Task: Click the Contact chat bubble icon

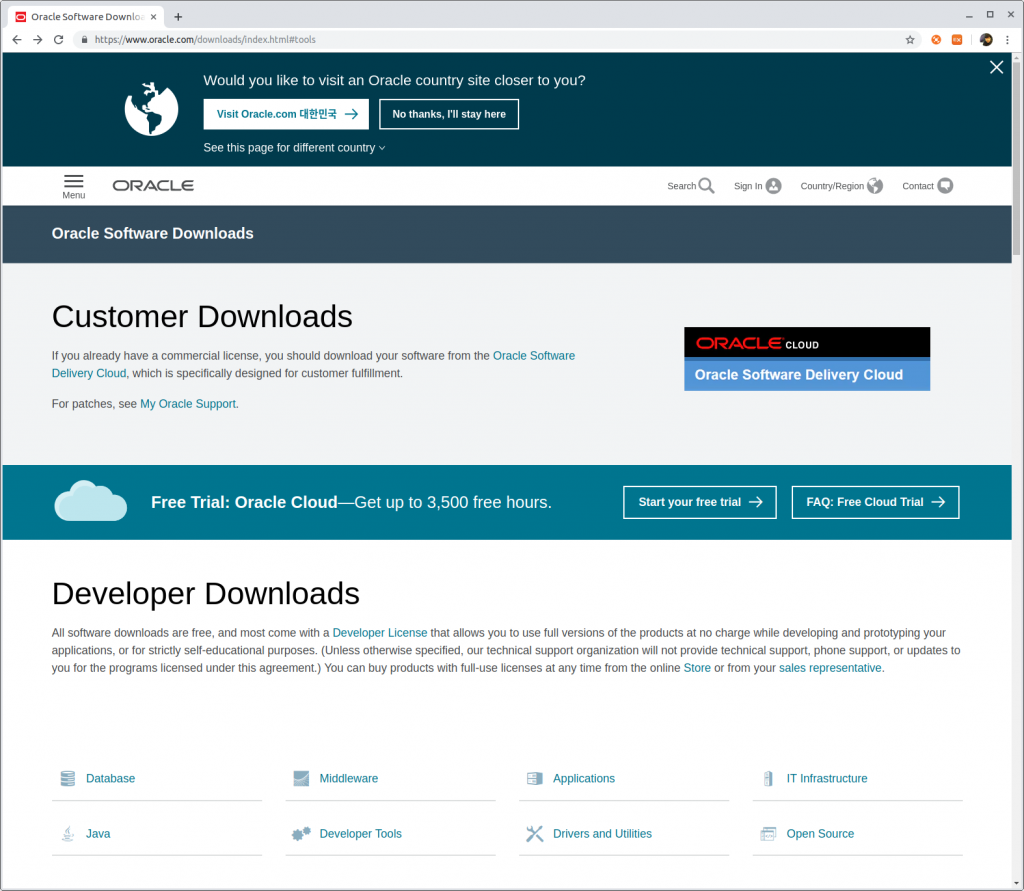Action: (945, 186)
